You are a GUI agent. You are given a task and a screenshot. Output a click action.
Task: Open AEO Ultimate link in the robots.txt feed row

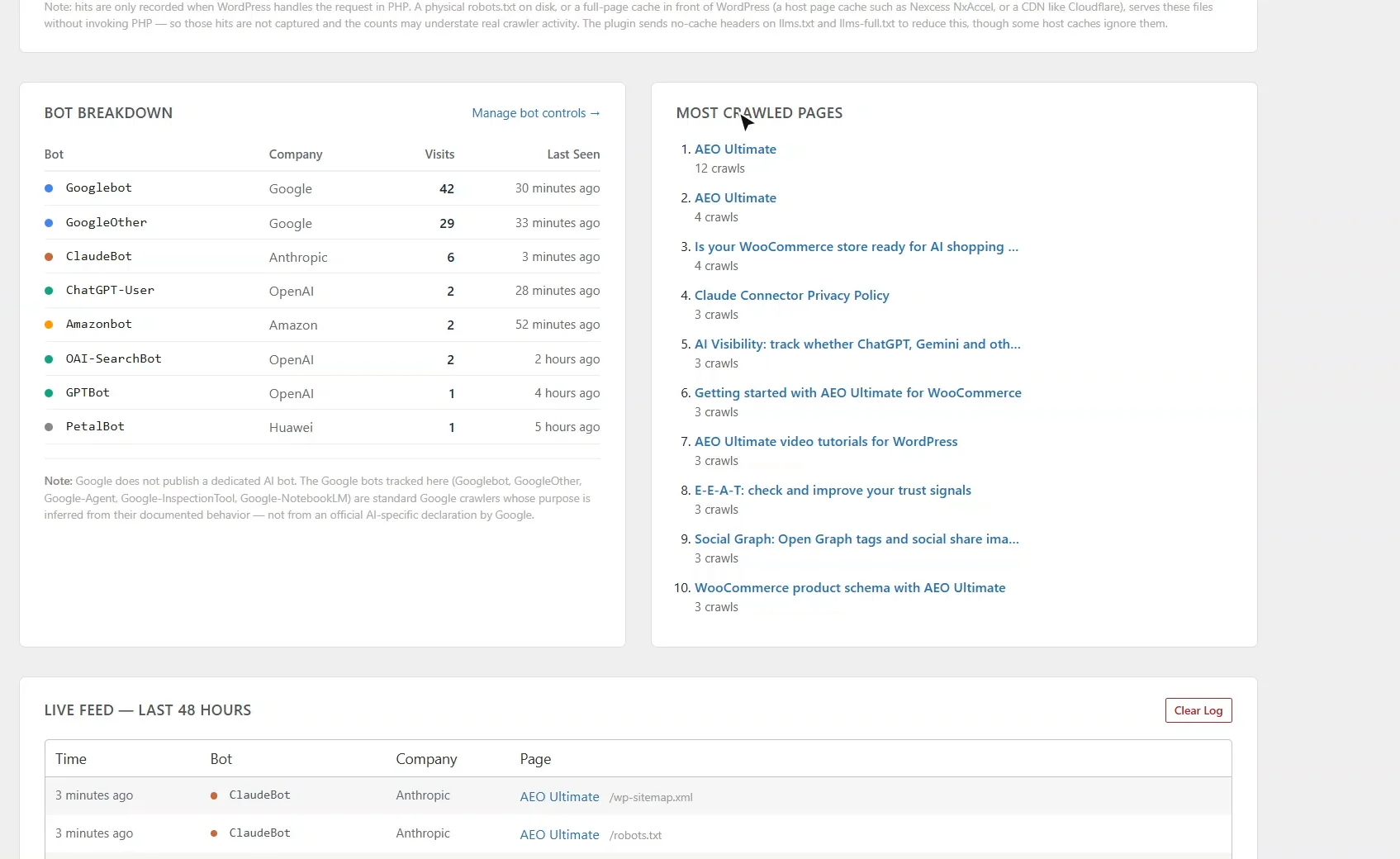tap(559, 835)
